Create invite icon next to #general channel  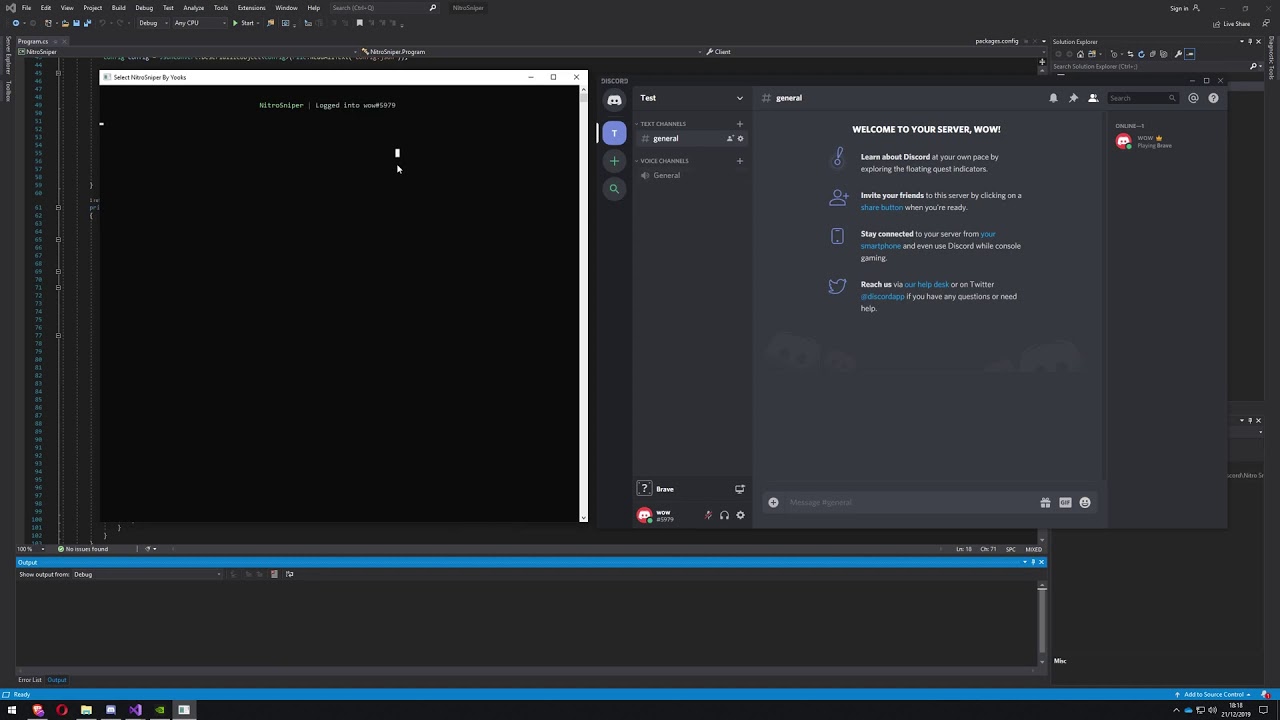[x=729, y=138]
